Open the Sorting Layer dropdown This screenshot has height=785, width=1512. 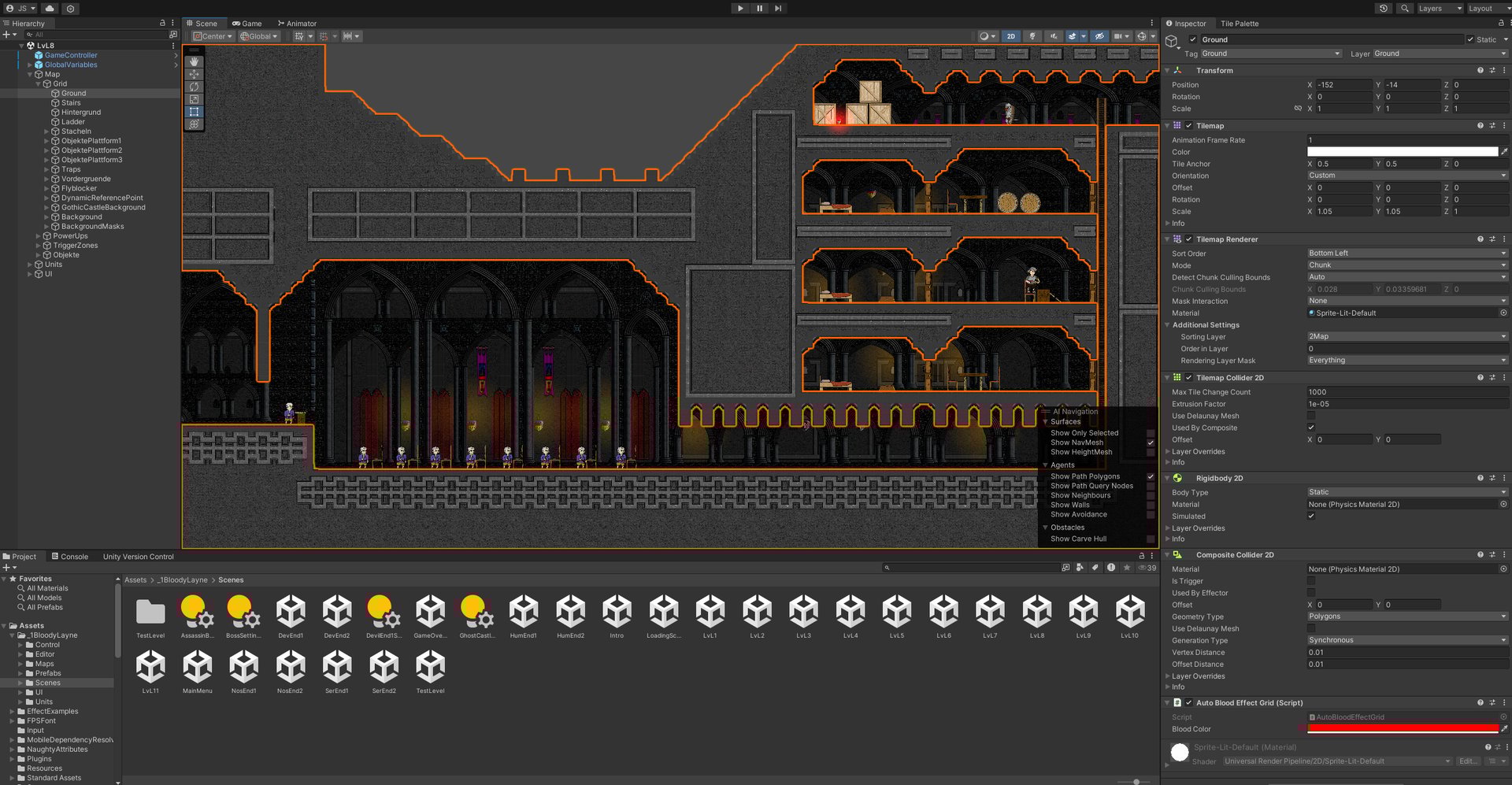(1406, 336)
